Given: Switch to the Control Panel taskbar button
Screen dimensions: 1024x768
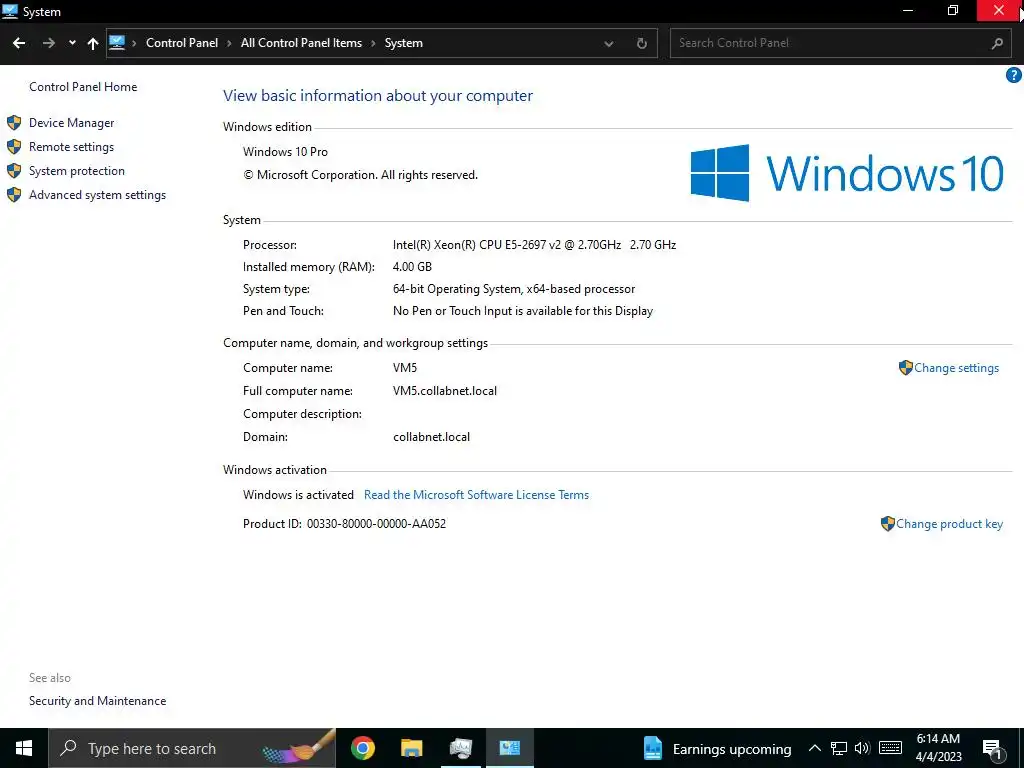Looking at the screenshot, I should [x=509, y=748].
